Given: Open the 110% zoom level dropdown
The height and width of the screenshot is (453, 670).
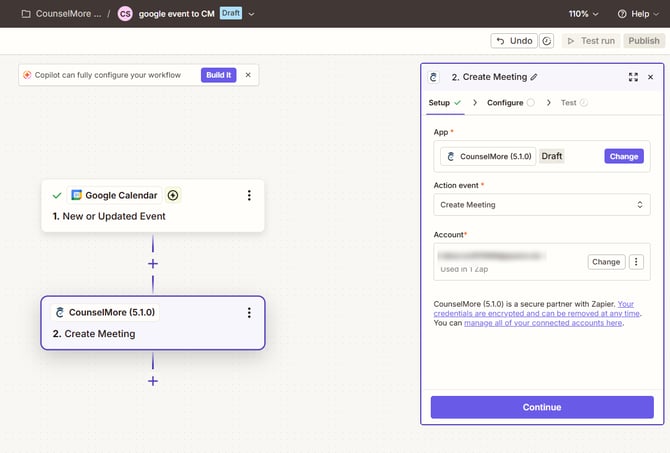Looking at the screenshot, I should [x=583, y=14].
